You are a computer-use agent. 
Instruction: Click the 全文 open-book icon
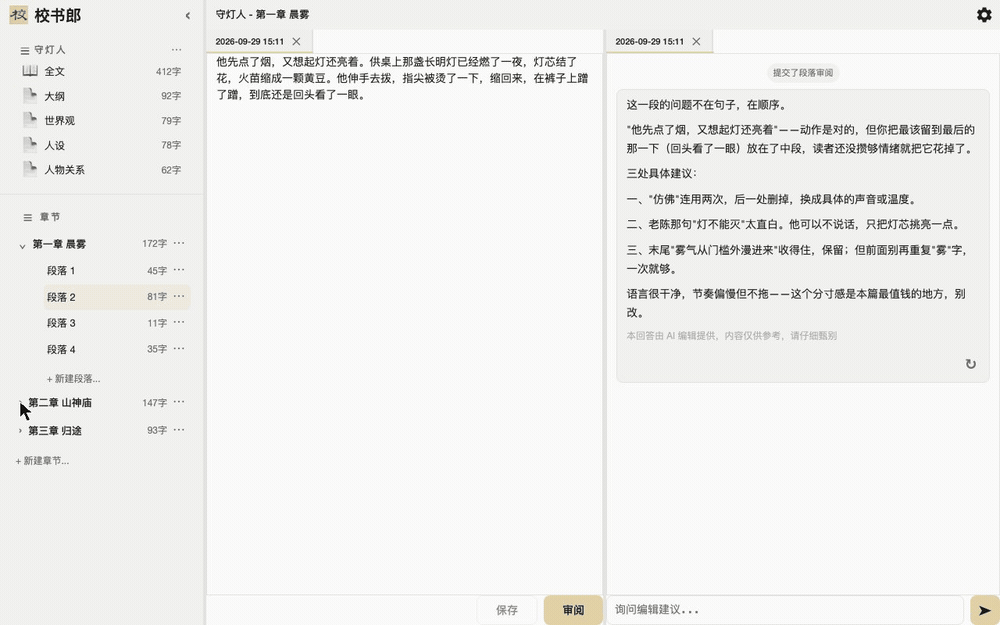click(x=30, y=71)
